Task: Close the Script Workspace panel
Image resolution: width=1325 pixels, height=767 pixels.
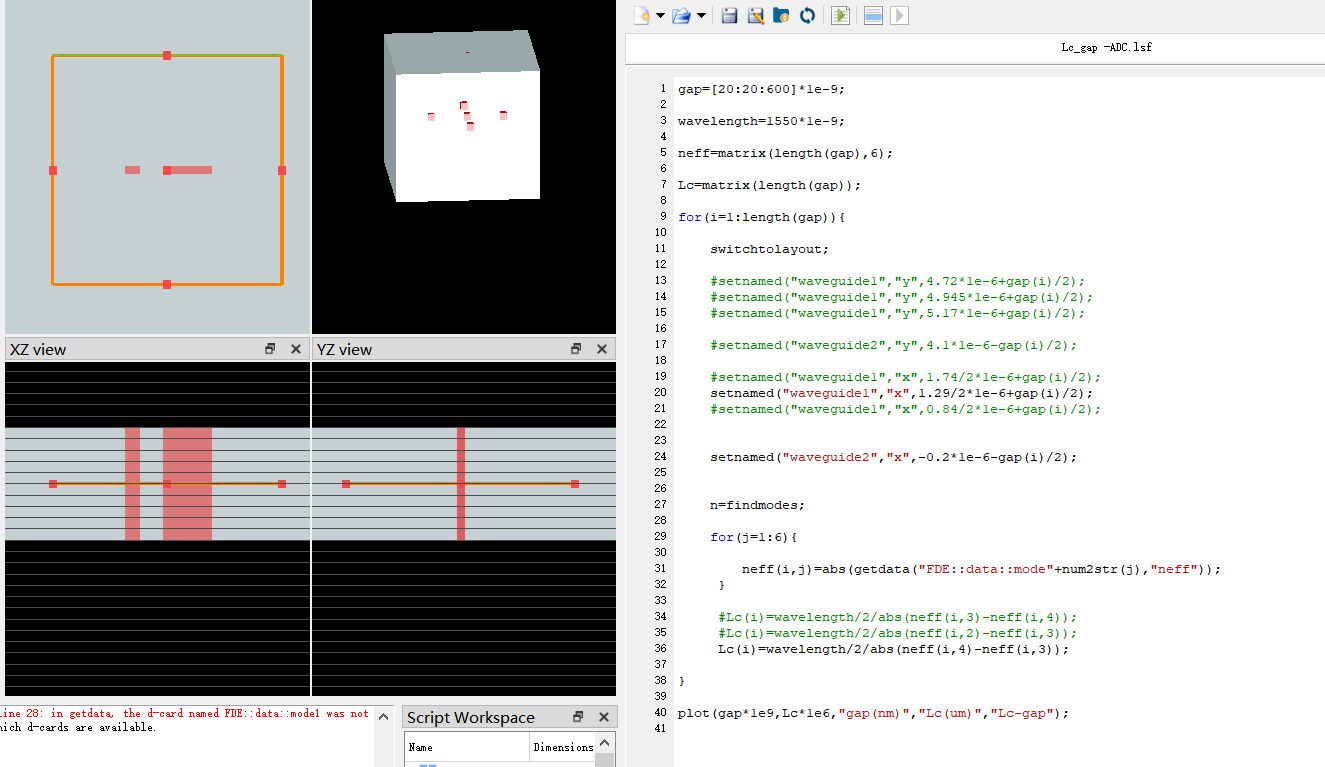Action: (604, 717)
